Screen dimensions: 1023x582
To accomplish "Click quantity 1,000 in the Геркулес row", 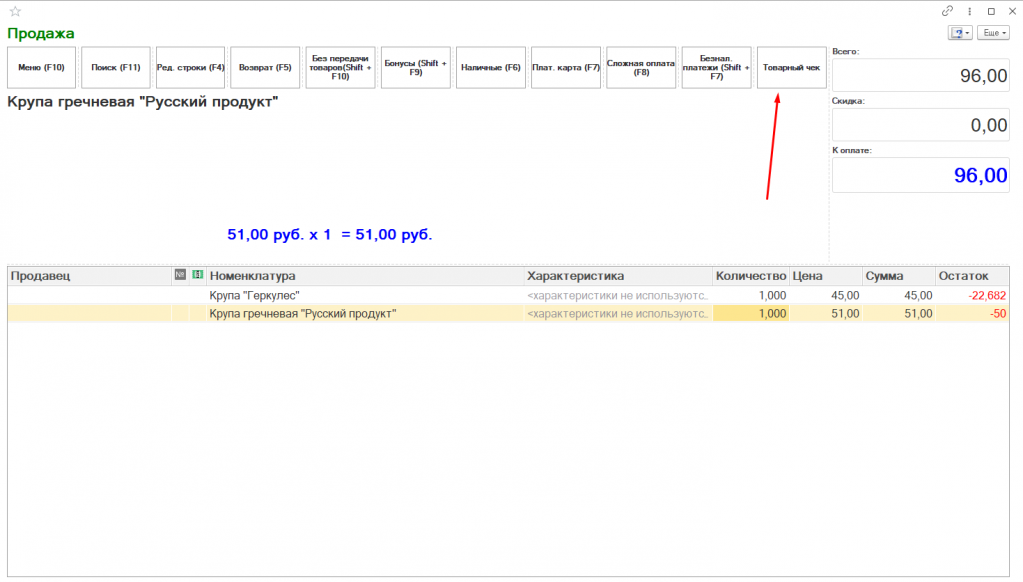I will click(751, 296).
